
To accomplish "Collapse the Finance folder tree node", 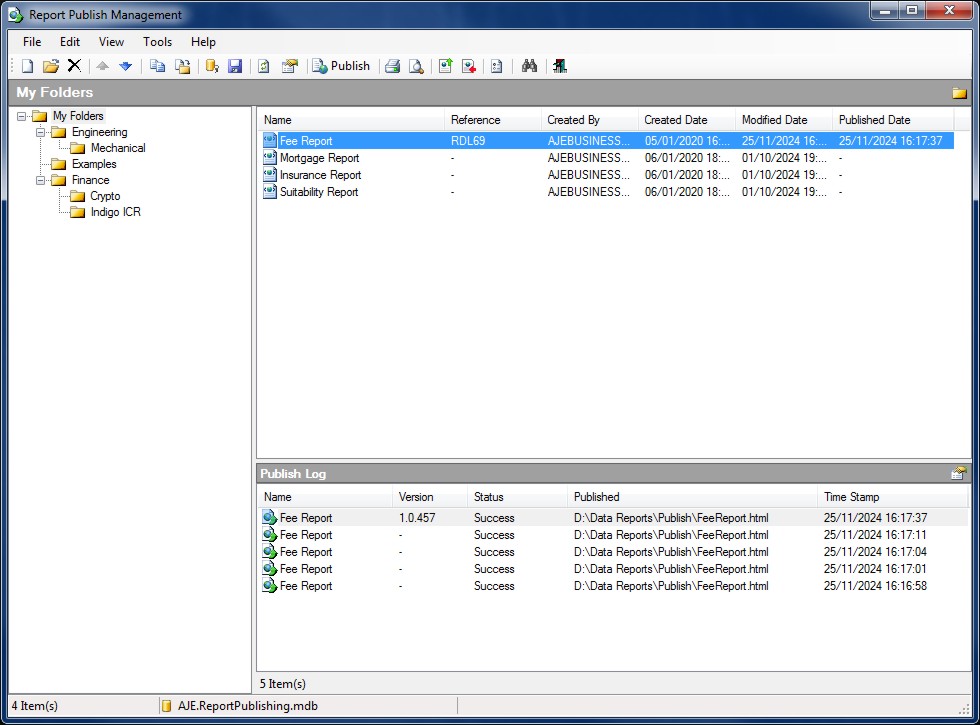I will pyautogui.click(x=41, y=180).
